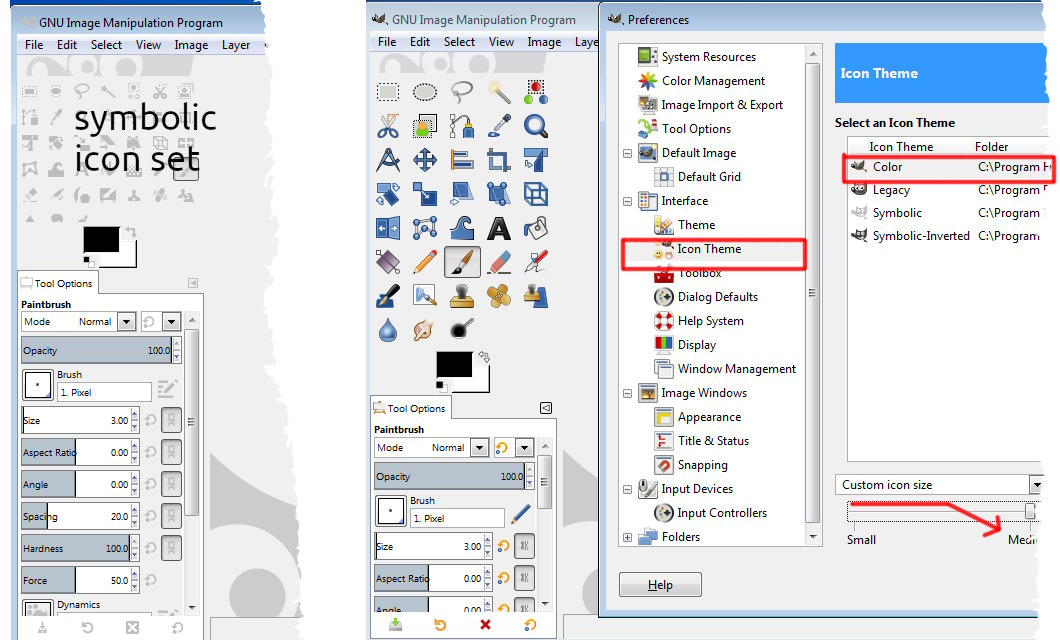The height and width of the screenshot is (640, 1060).
Task: Open Tool Options preferences page
Action: [x=696, y=128]
